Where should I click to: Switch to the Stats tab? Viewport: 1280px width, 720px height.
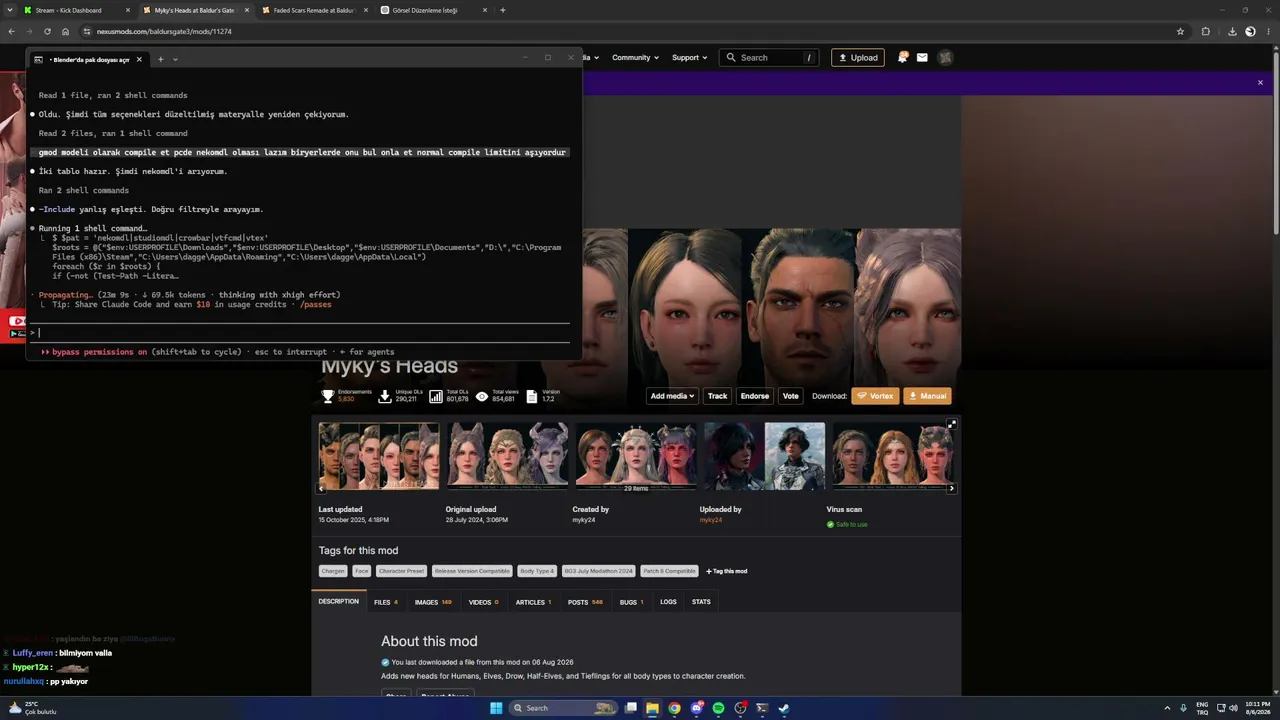[x=701, y=602]
